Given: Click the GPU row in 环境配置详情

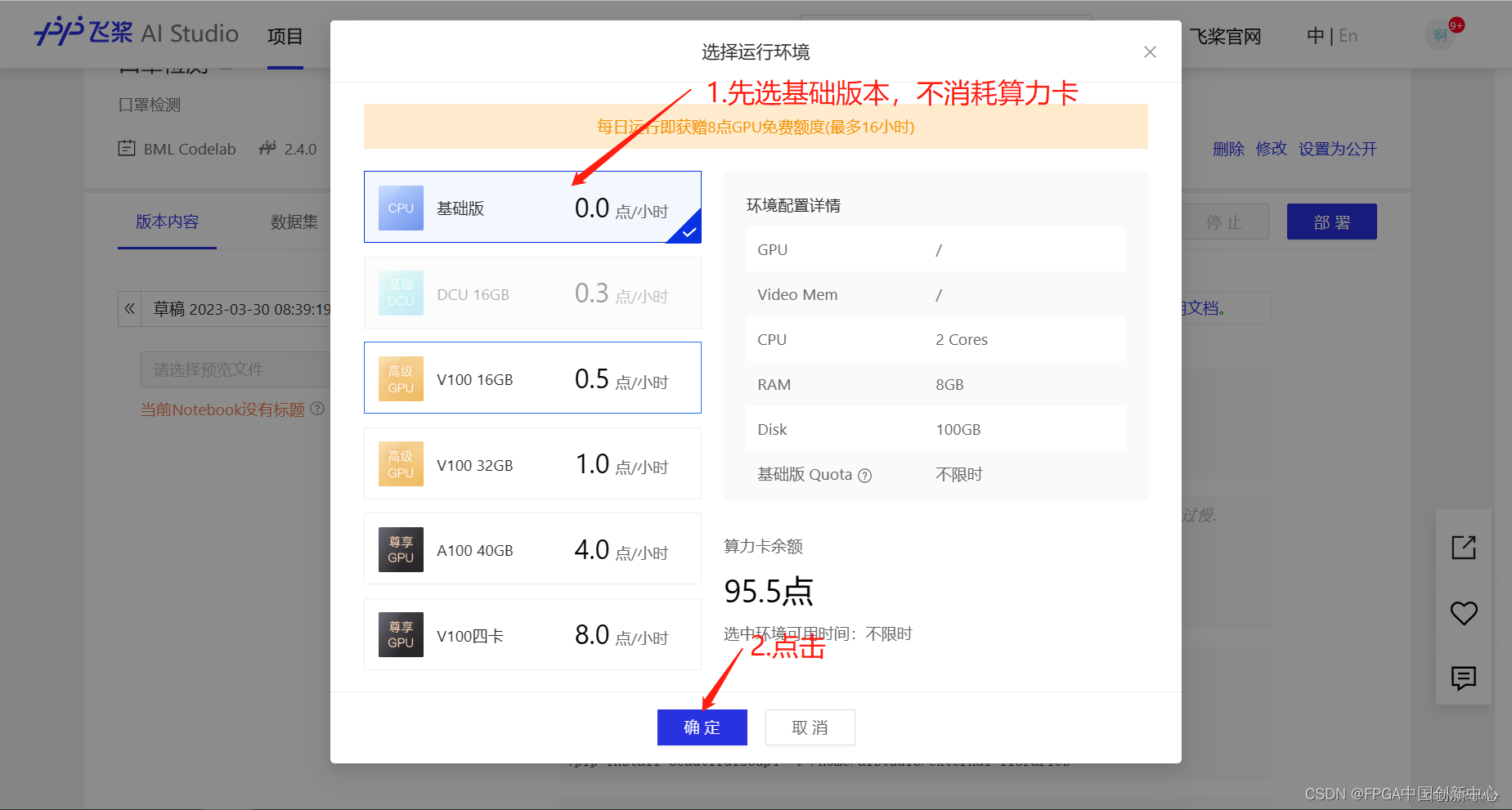Looking at the screenshot, I should (935, 249).
